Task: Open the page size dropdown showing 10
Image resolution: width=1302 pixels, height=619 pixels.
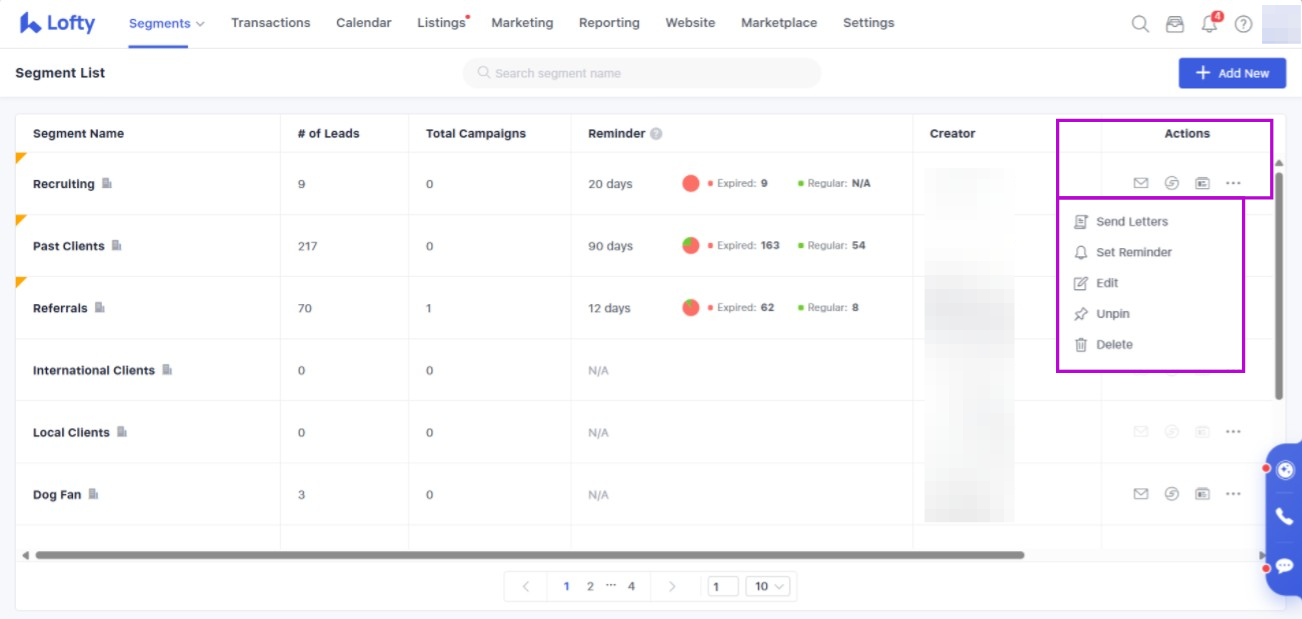Action: (x=768, y=586)
